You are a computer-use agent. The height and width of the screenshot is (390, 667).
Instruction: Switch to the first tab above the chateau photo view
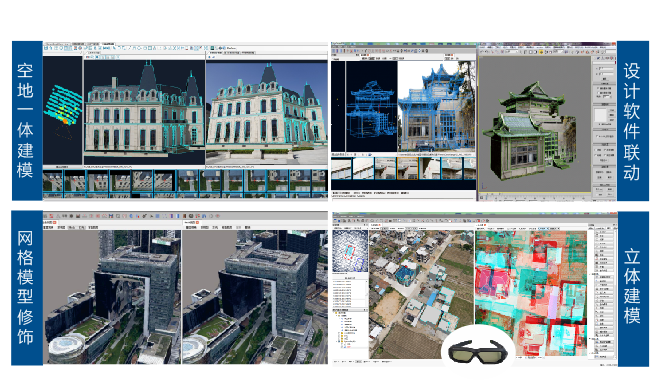click(x=215, y=53)
